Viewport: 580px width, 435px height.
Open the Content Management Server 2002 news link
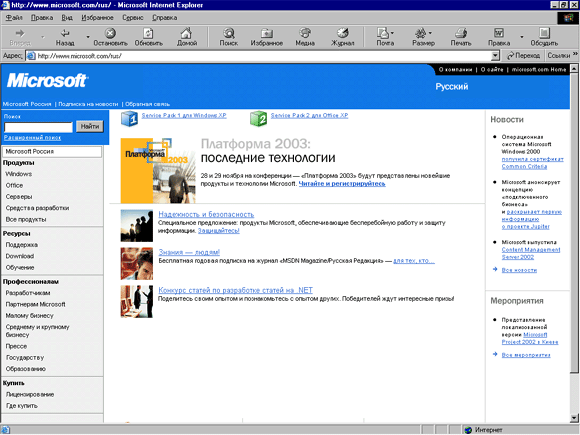tap(531, 253)
